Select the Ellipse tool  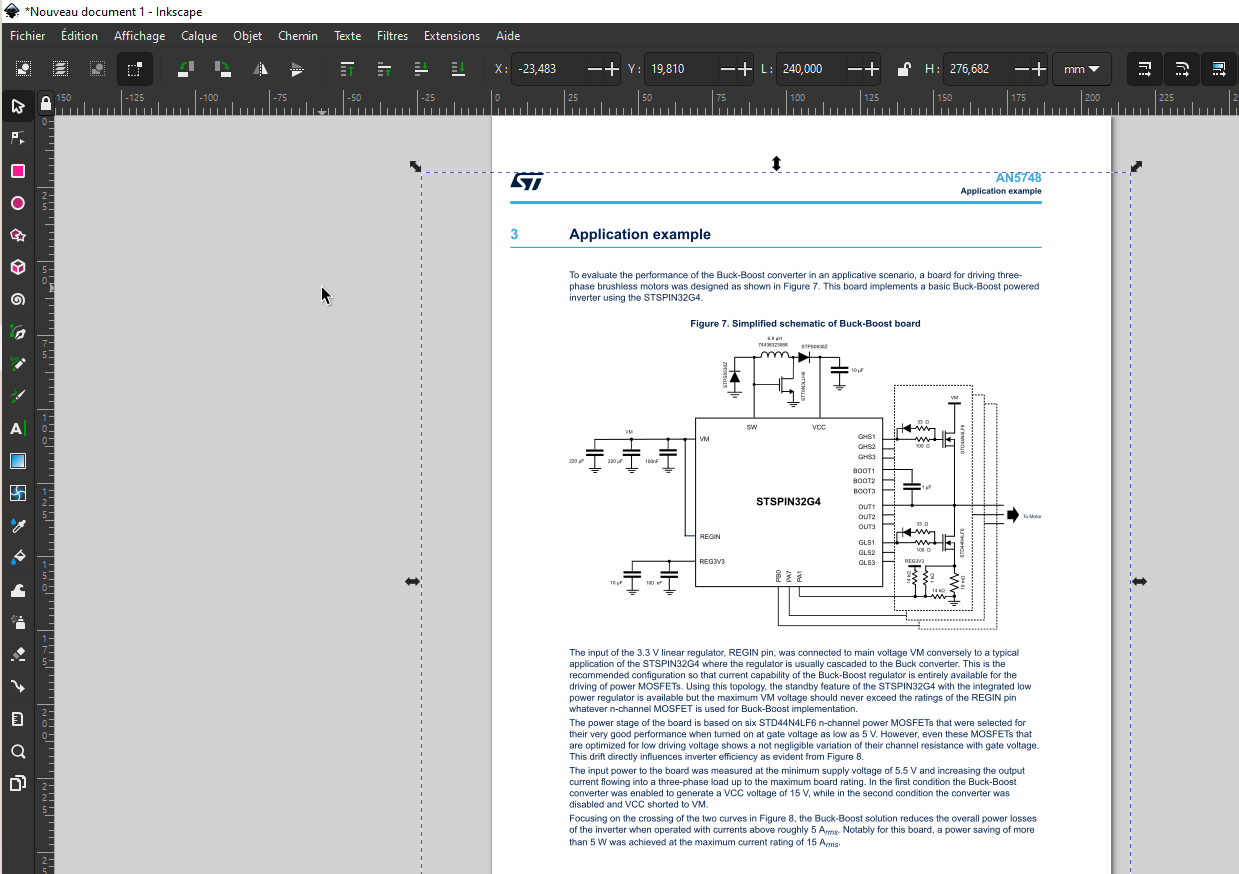pyautogui.click(x=17, y=203)
